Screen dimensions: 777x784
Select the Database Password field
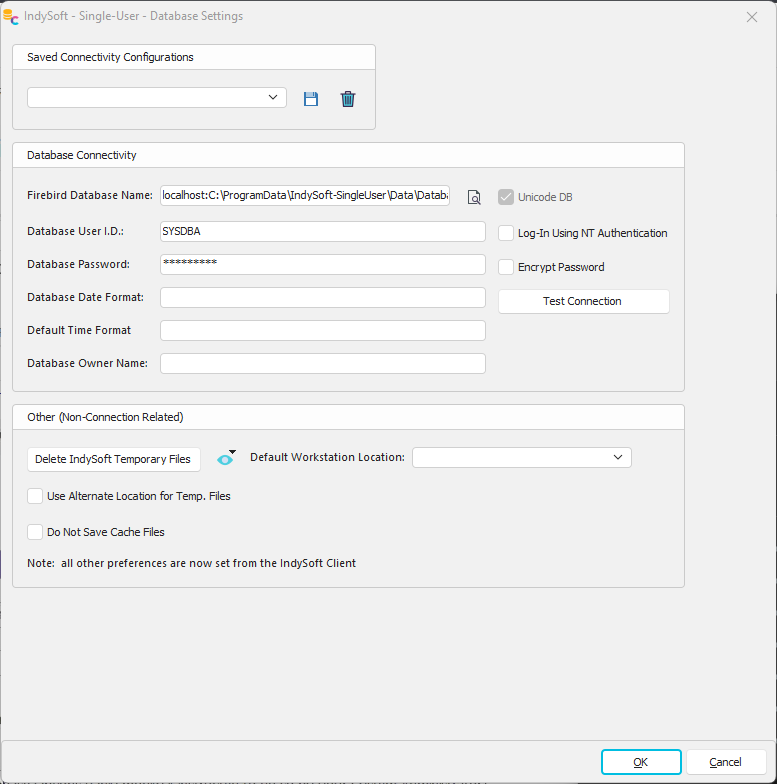pos(322,264)
